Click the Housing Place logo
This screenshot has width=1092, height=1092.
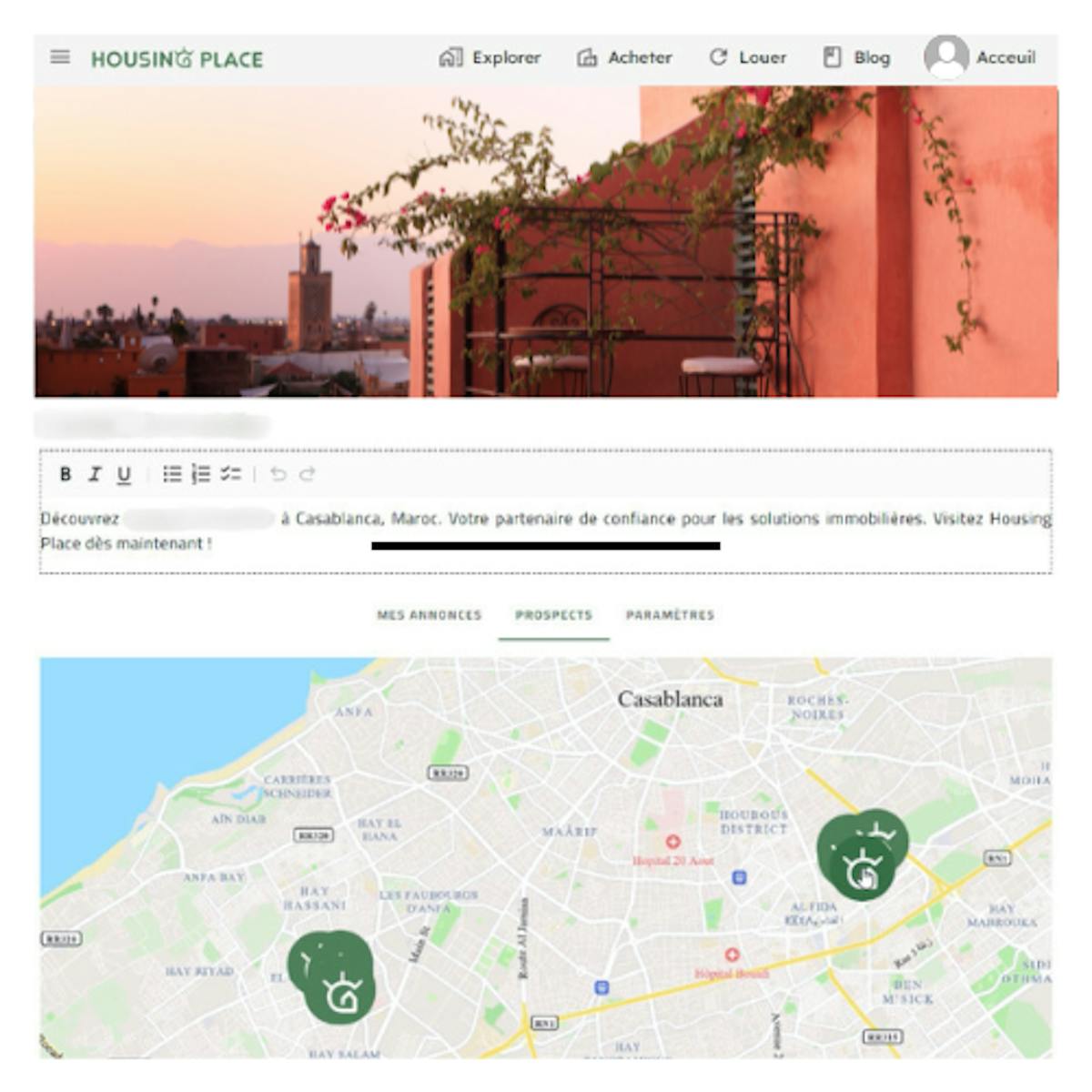(177, 59)
